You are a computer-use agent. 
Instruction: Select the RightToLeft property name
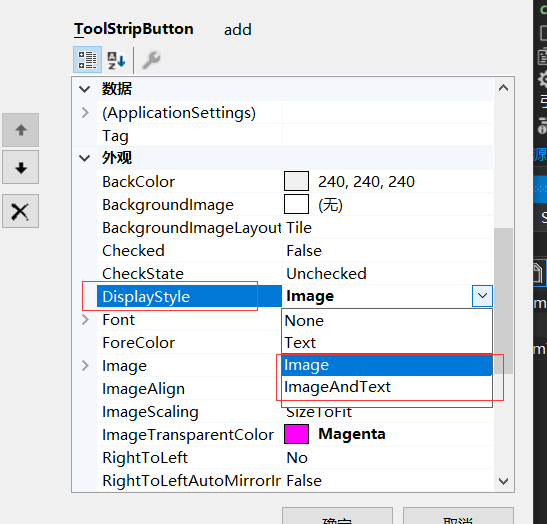(x=145, y=458)
